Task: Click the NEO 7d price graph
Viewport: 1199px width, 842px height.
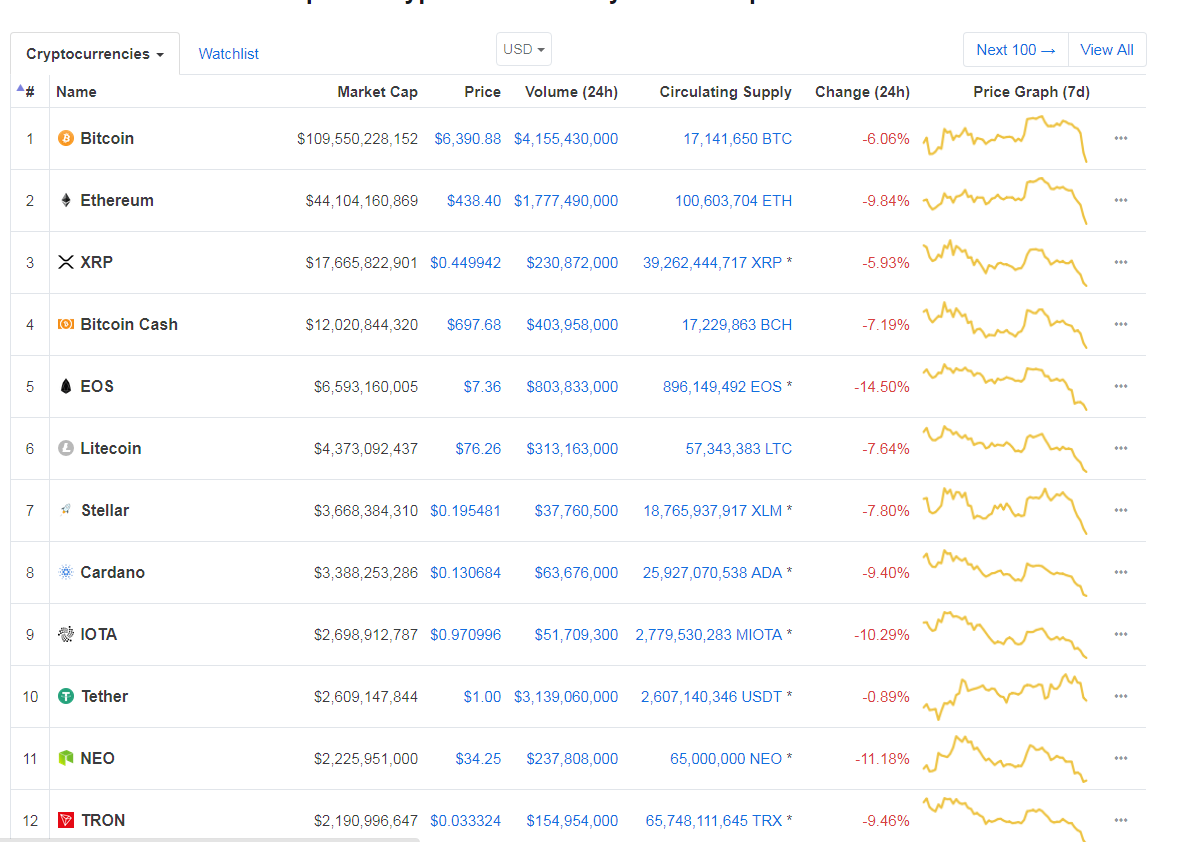Action: [1005, 758]
